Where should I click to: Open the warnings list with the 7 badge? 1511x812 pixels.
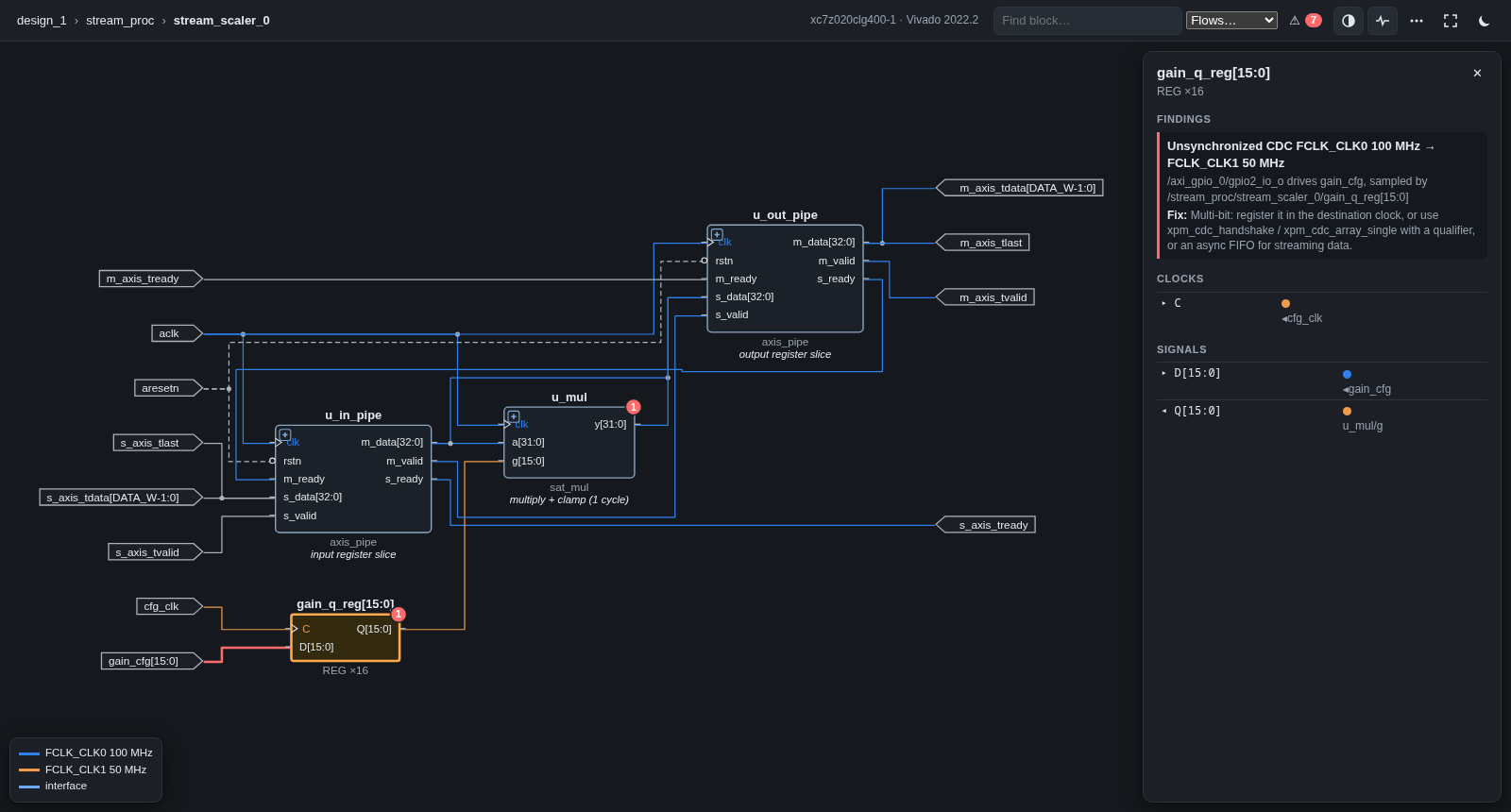(x=1305, y=21)
